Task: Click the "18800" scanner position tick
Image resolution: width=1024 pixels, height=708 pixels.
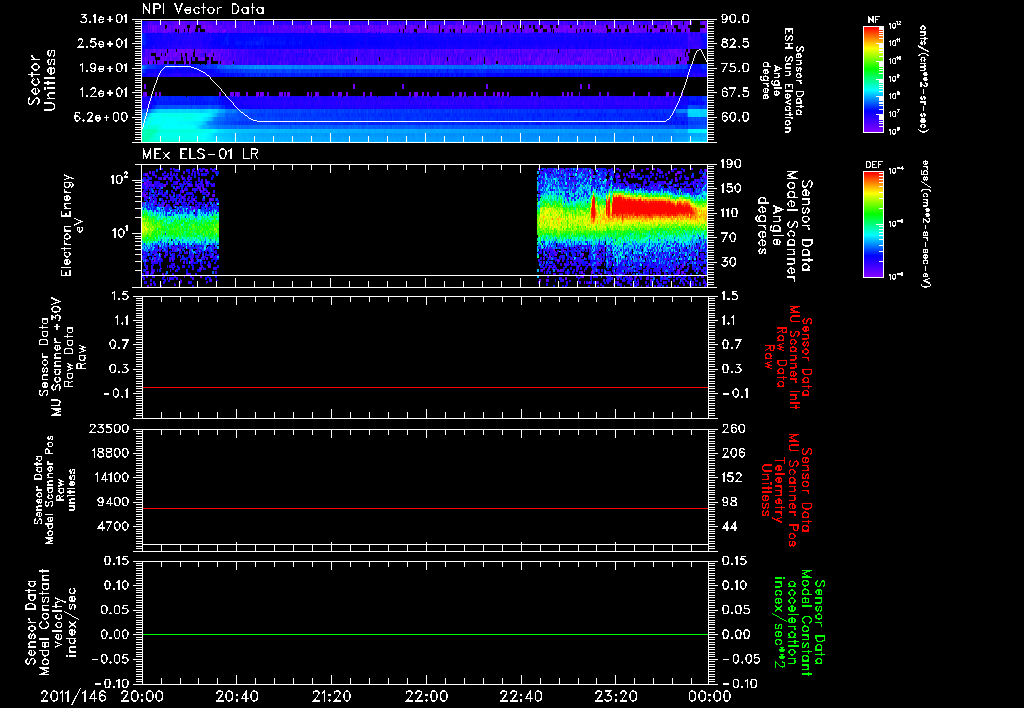Action: 109,453
